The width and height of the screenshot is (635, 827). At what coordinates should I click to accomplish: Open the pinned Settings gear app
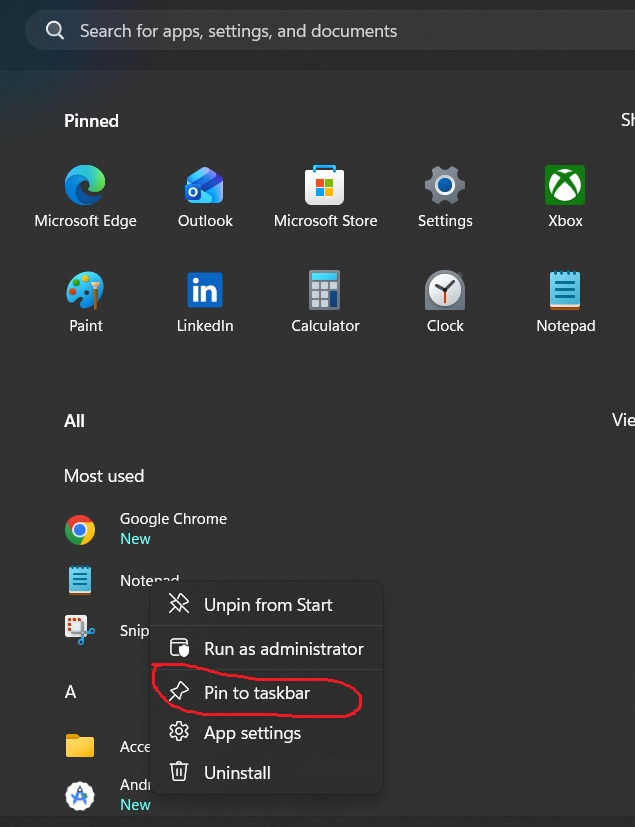(445, 196)
